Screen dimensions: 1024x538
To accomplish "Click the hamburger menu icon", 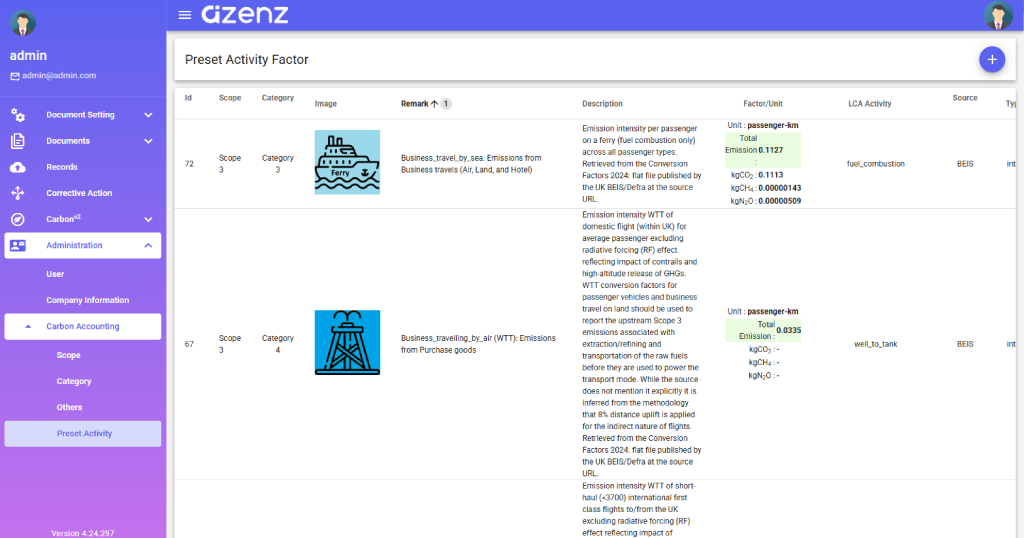I will tap(184, 15).
